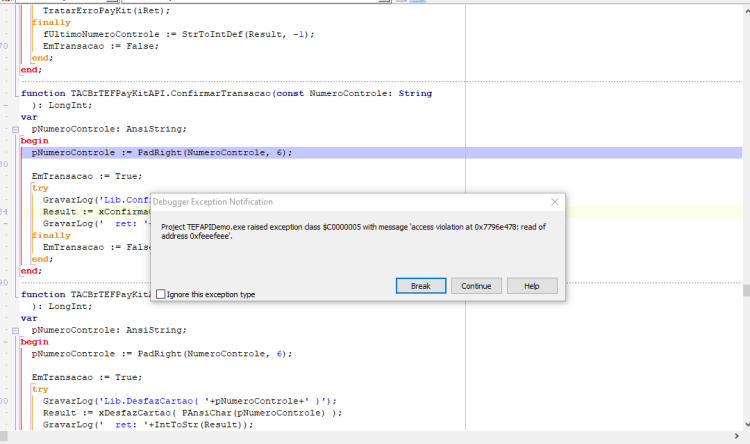This screenshot has height=444, width=750.
Task: Click the scroll-up arrow of the editor
Action: click(x=747, y=11)
